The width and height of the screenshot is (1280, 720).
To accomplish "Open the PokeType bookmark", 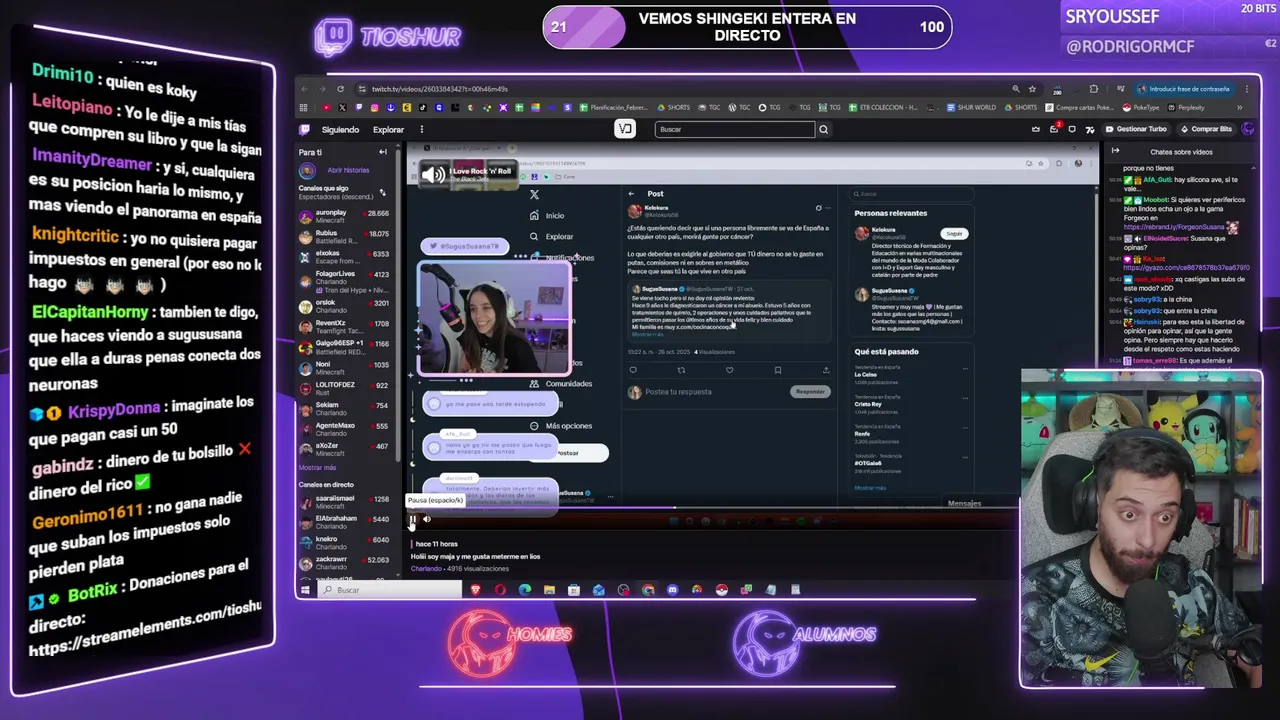I will click(x=1142, y=107).
